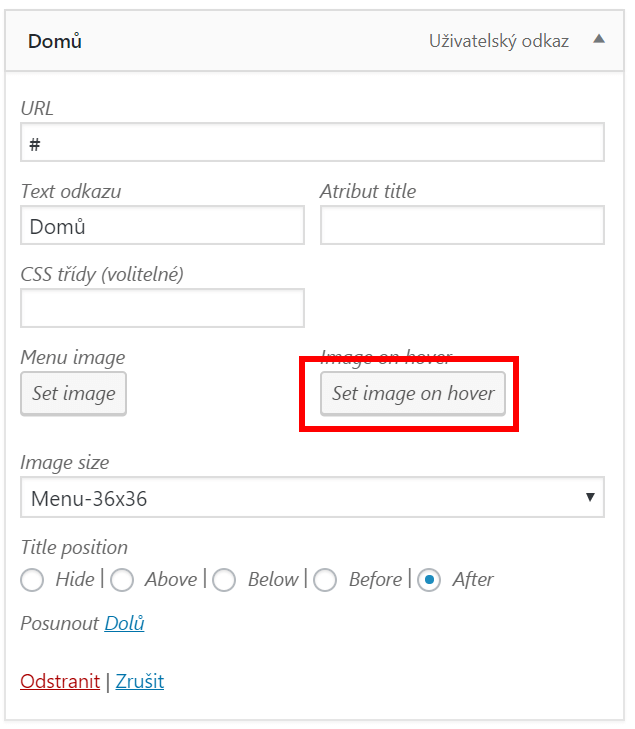This screenshot has width=635, height=729.
Task: Click the Text odkazu field containing Domů
Action: coord(162,225)
